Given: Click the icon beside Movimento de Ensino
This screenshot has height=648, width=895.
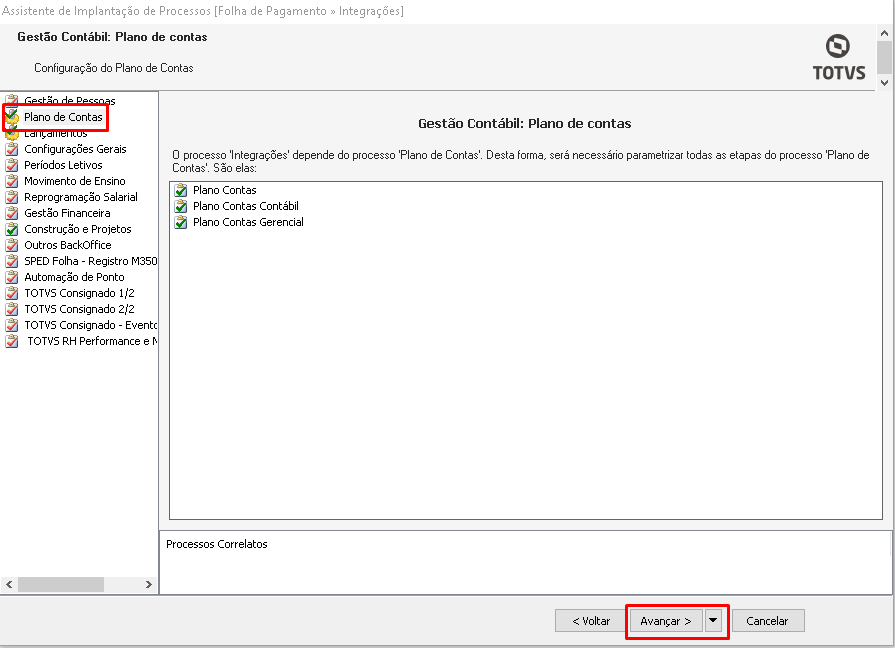Looking at the screenshot, I should click(11, 181).
